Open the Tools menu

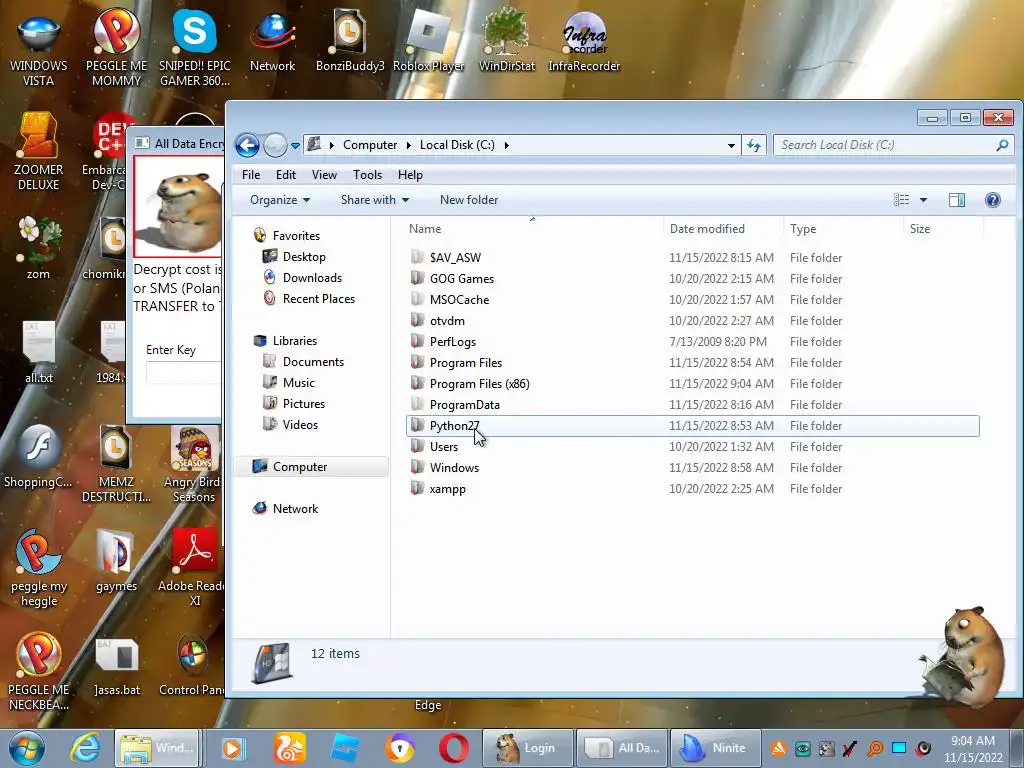[367, 175]
